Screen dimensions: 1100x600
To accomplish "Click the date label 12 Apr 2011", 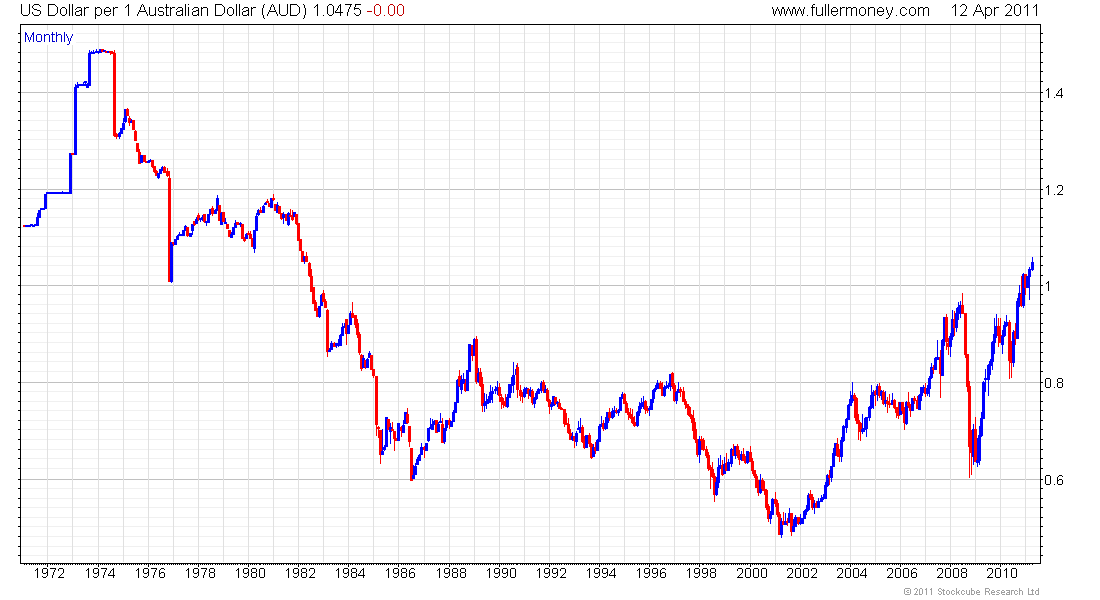I will (x=994, y=11).
